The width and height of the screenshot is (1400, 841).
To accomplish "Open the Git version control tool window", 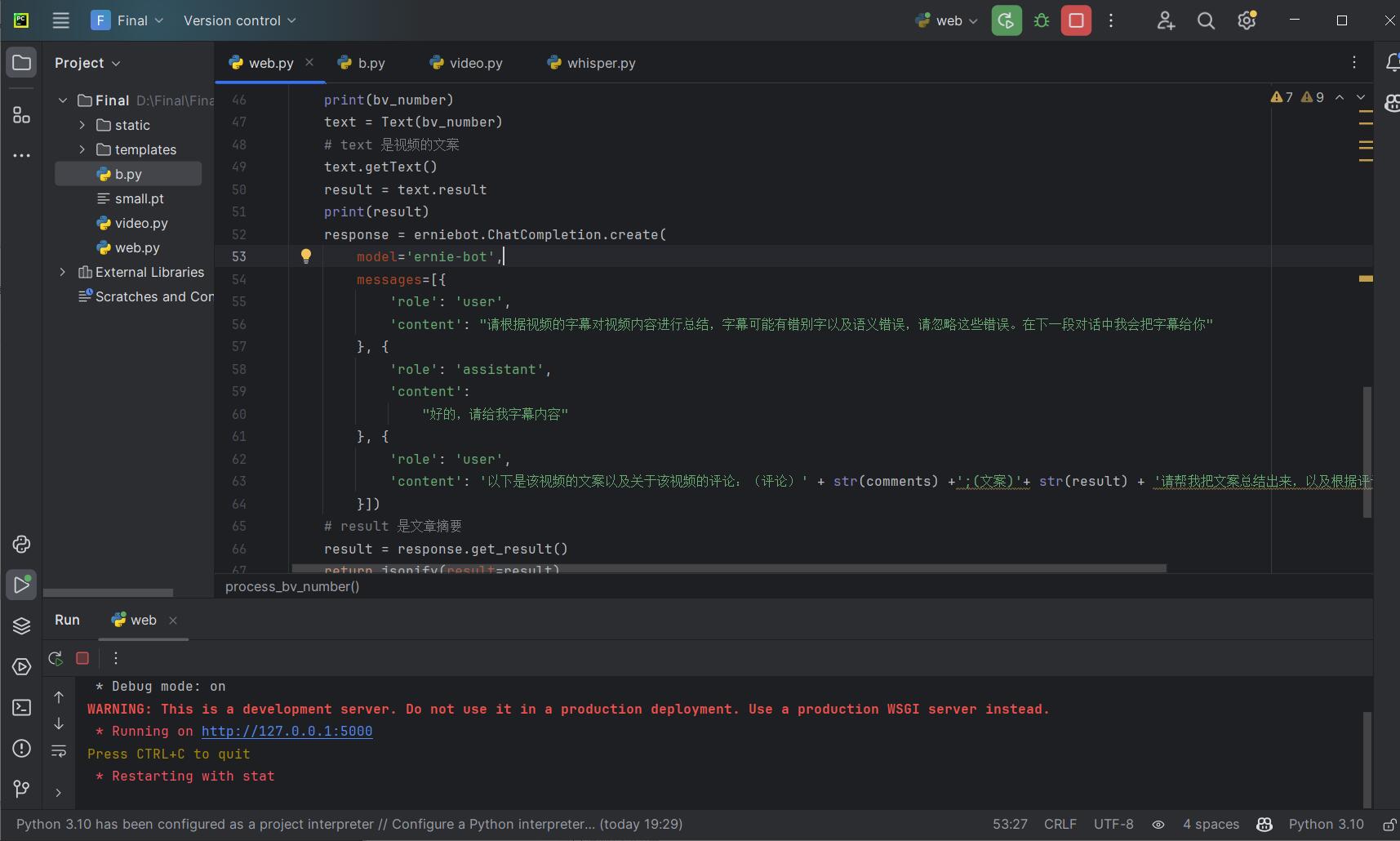I will 21,789.
